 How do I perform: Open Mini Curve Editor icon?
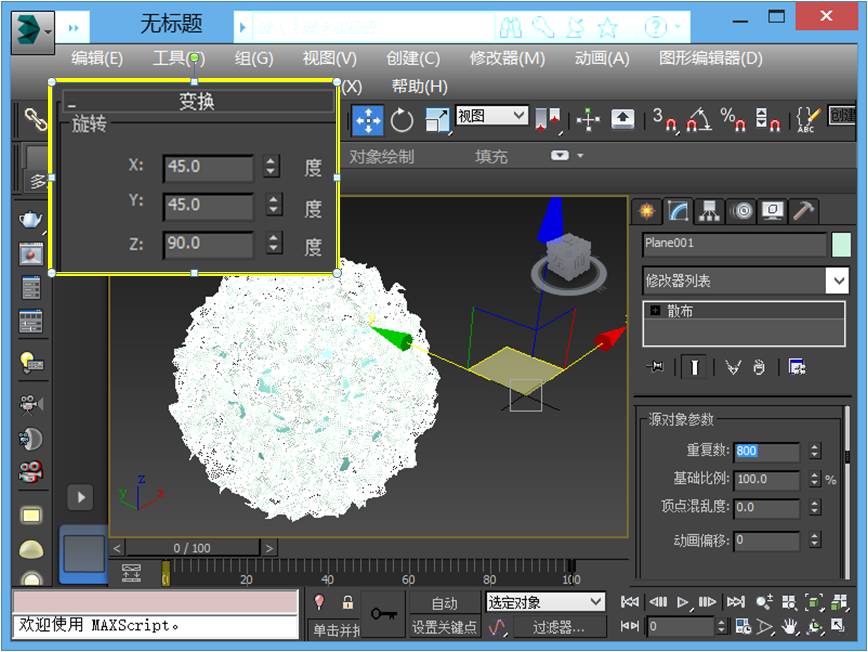(131, 572)
